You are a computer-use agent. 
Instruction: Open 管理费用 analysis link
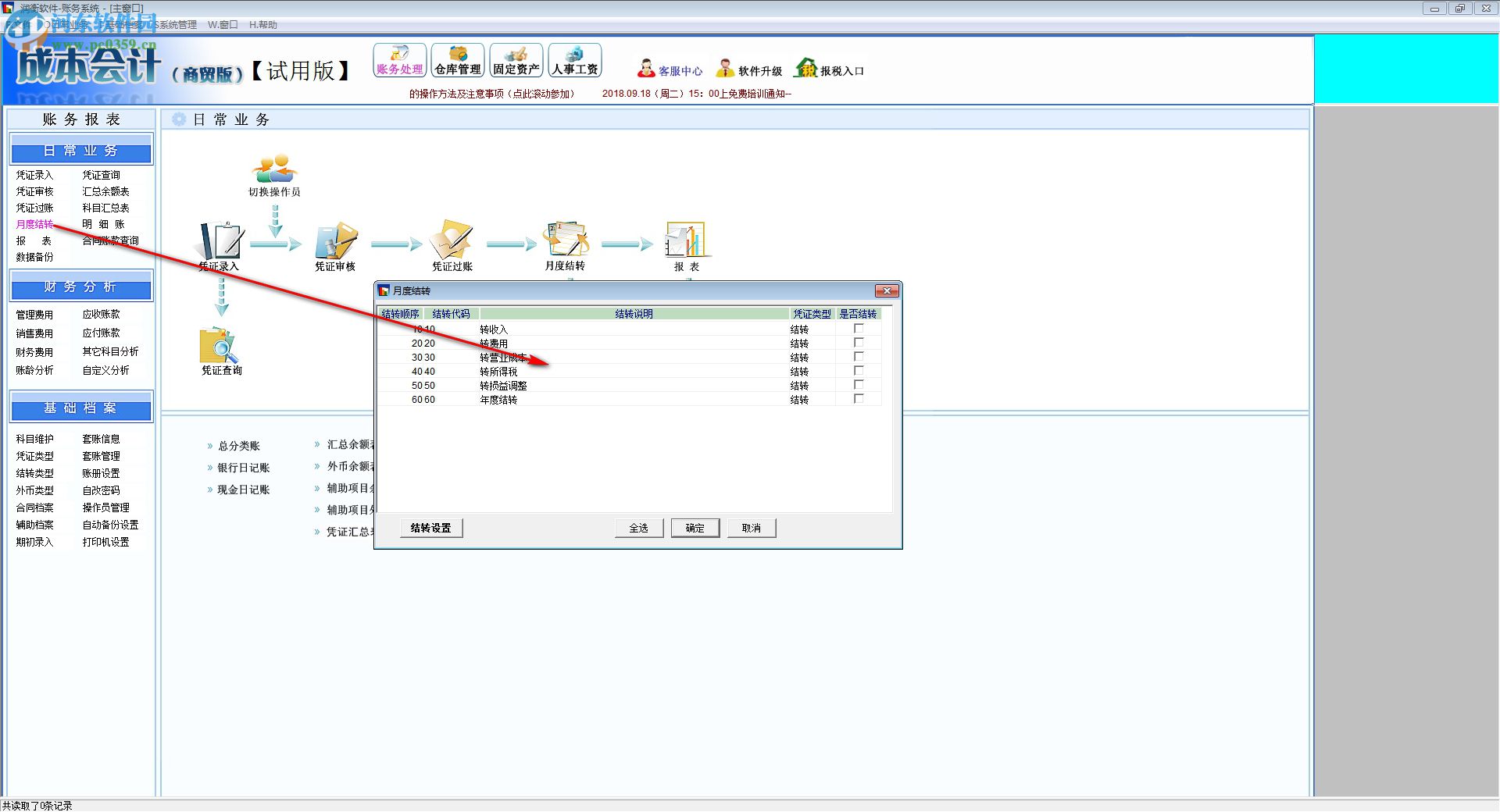tap(34, 315)
